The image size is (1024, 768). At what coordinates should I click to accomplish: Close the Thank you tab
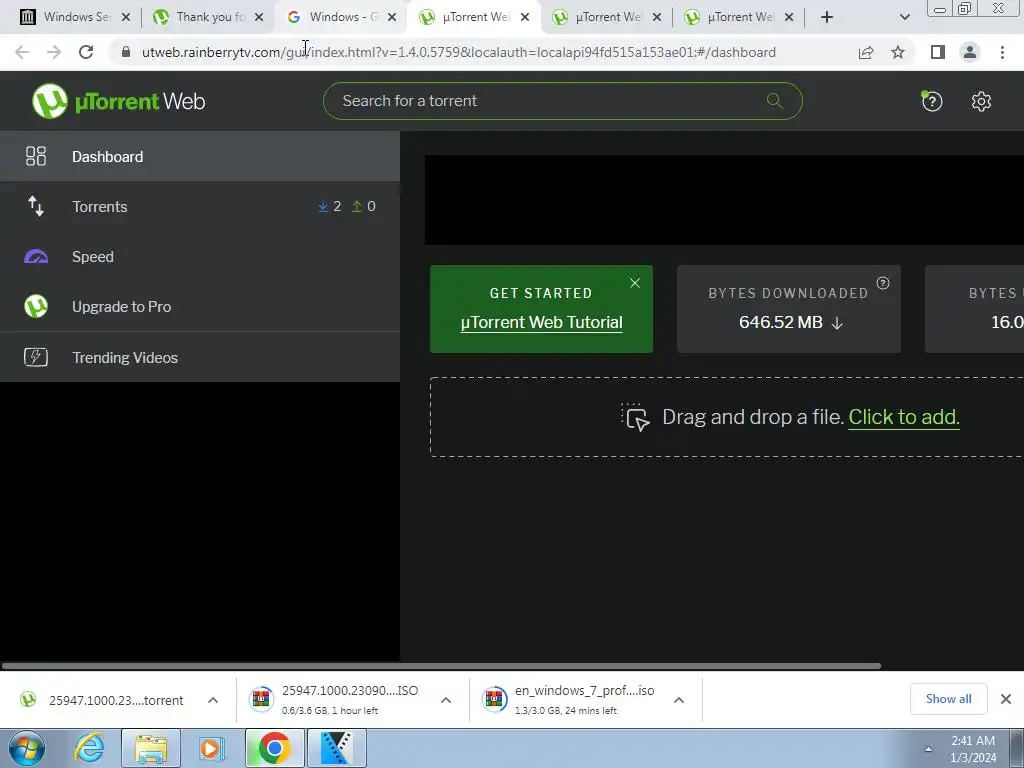coord(259,17)
